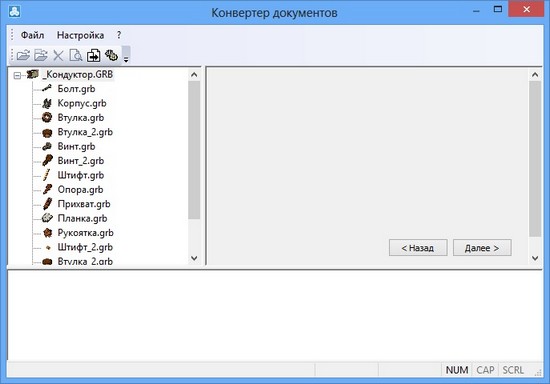This screenshot has height=384, width=550.
Task: Click the Втулка.grb ring icon
Action: tap(47, 117)
